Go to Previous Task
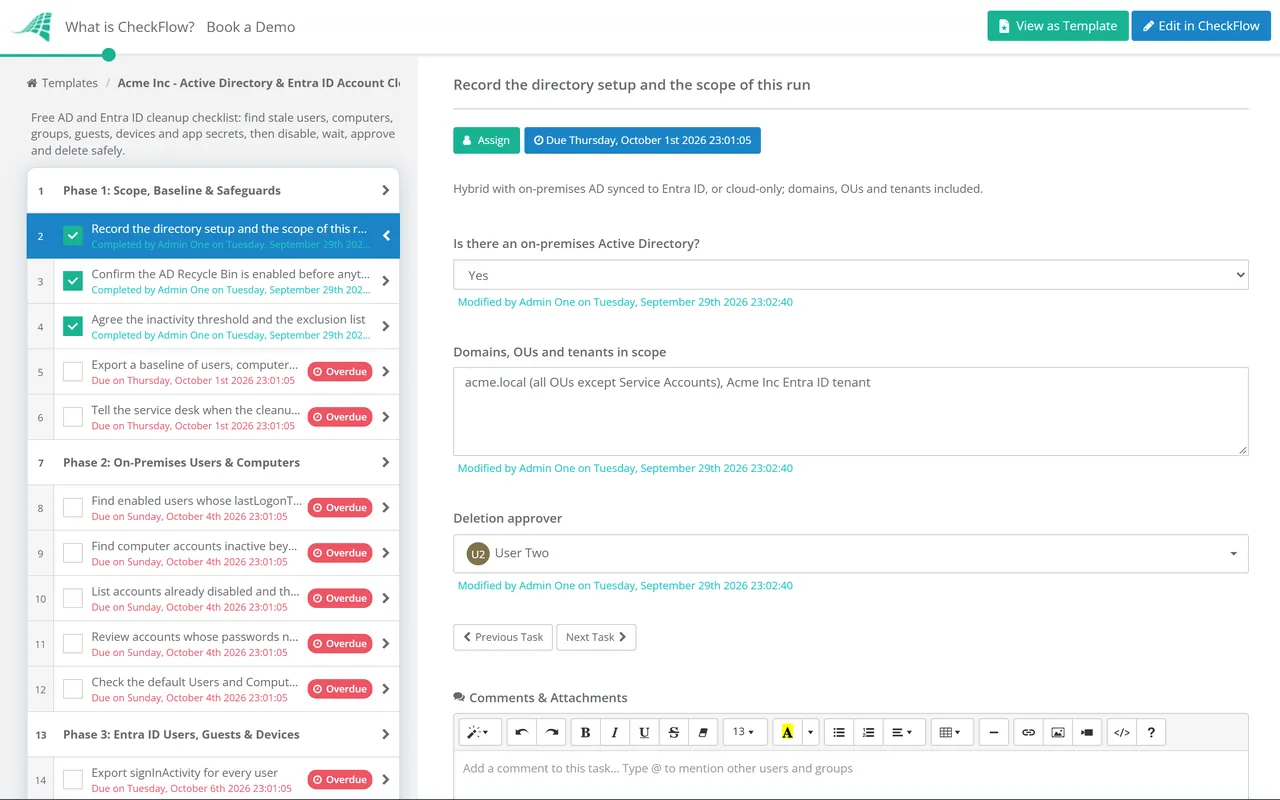The image size is (1280, 800). (503, 637)
